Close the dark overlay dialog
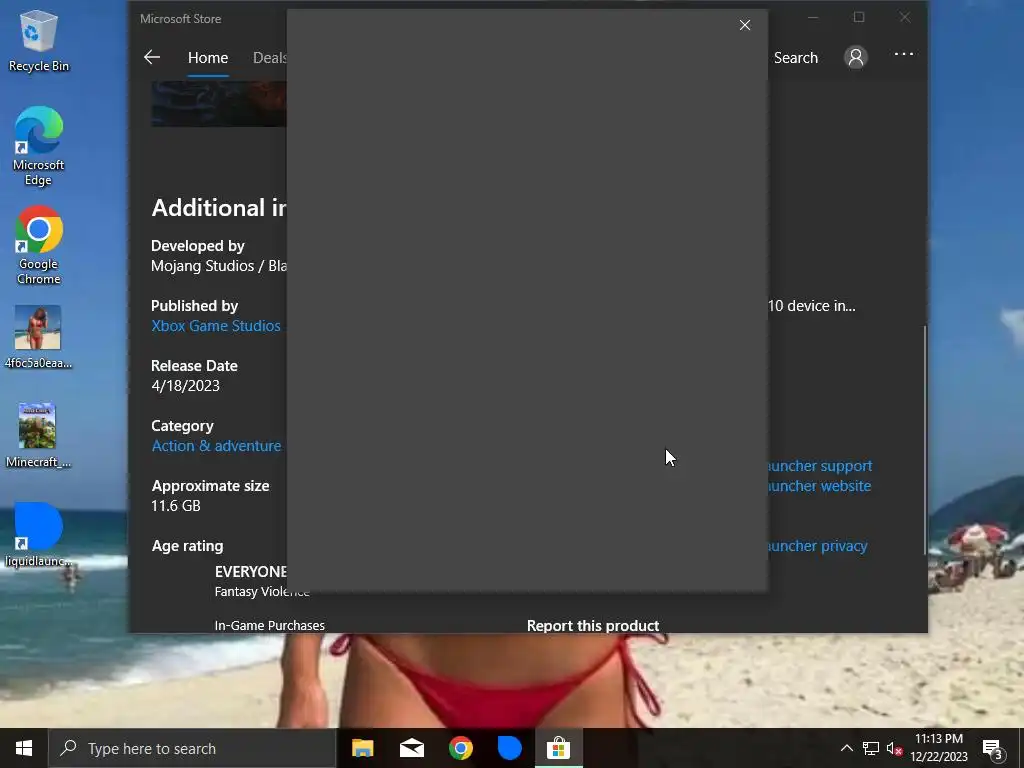 744,25
